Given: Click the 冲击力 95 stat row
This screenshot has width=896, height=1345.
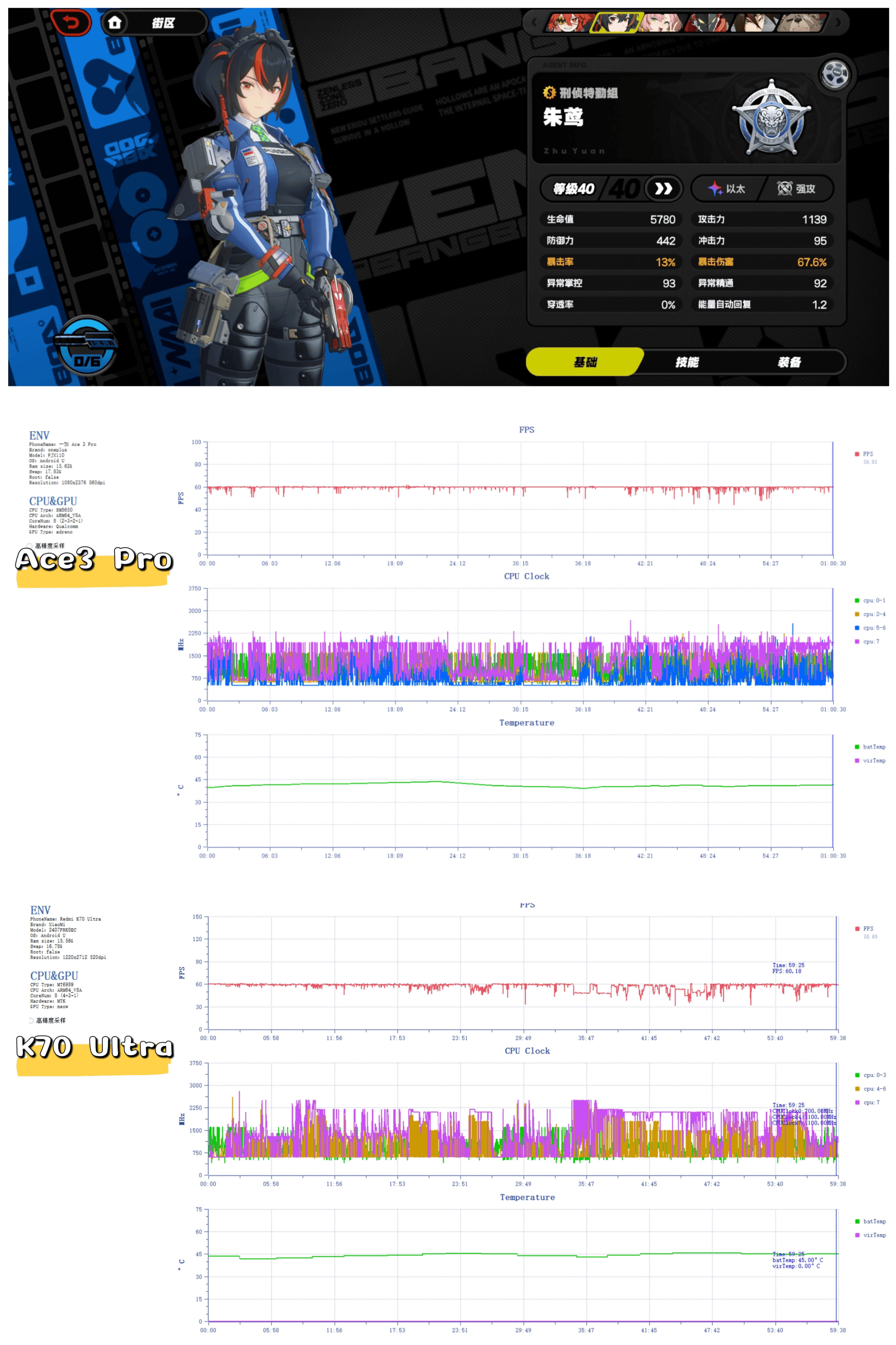Looking at the screenshot, I should [x=762, y=241].
